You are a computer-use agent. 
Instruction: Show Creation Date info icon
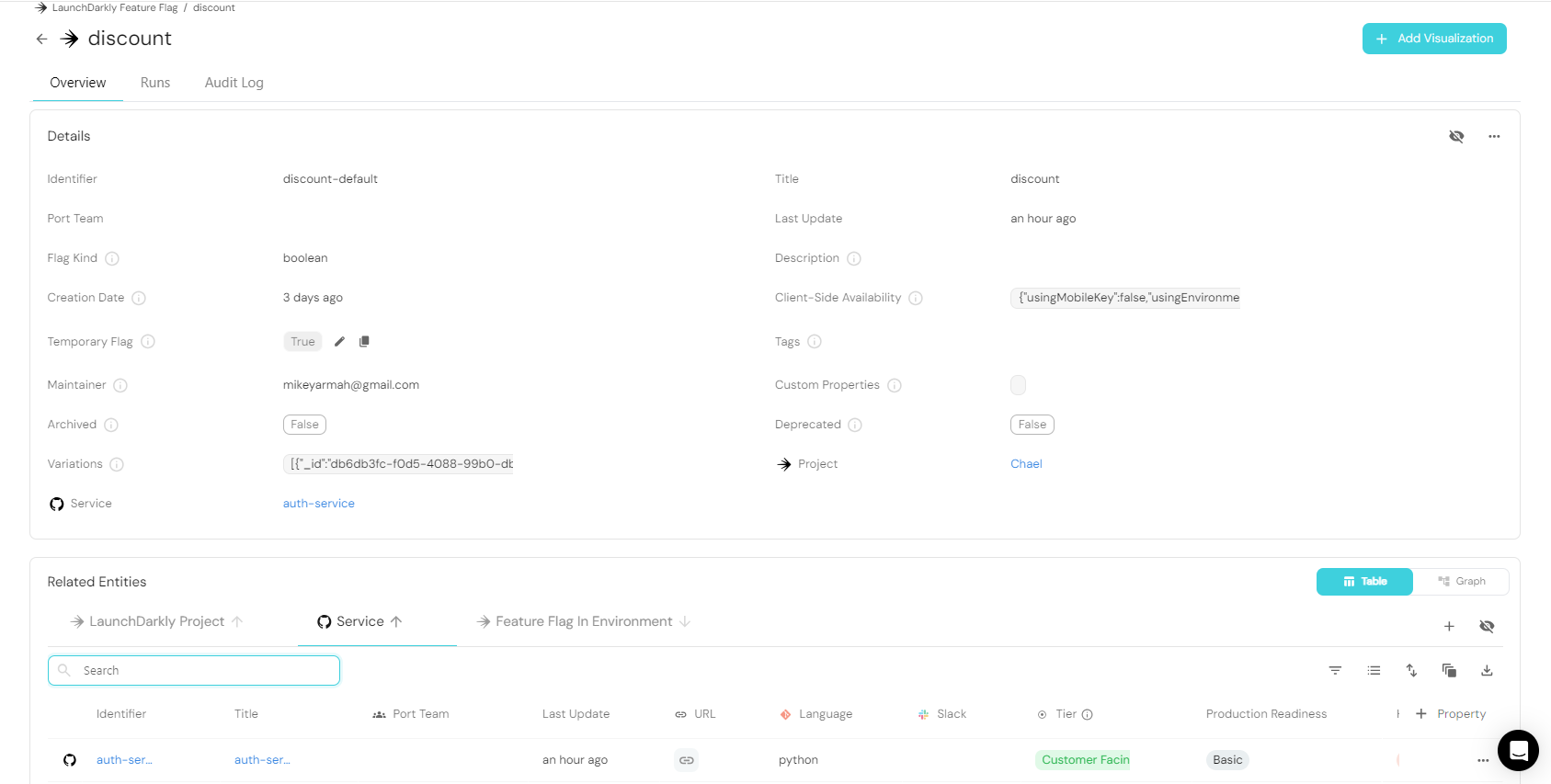[139, 298]
